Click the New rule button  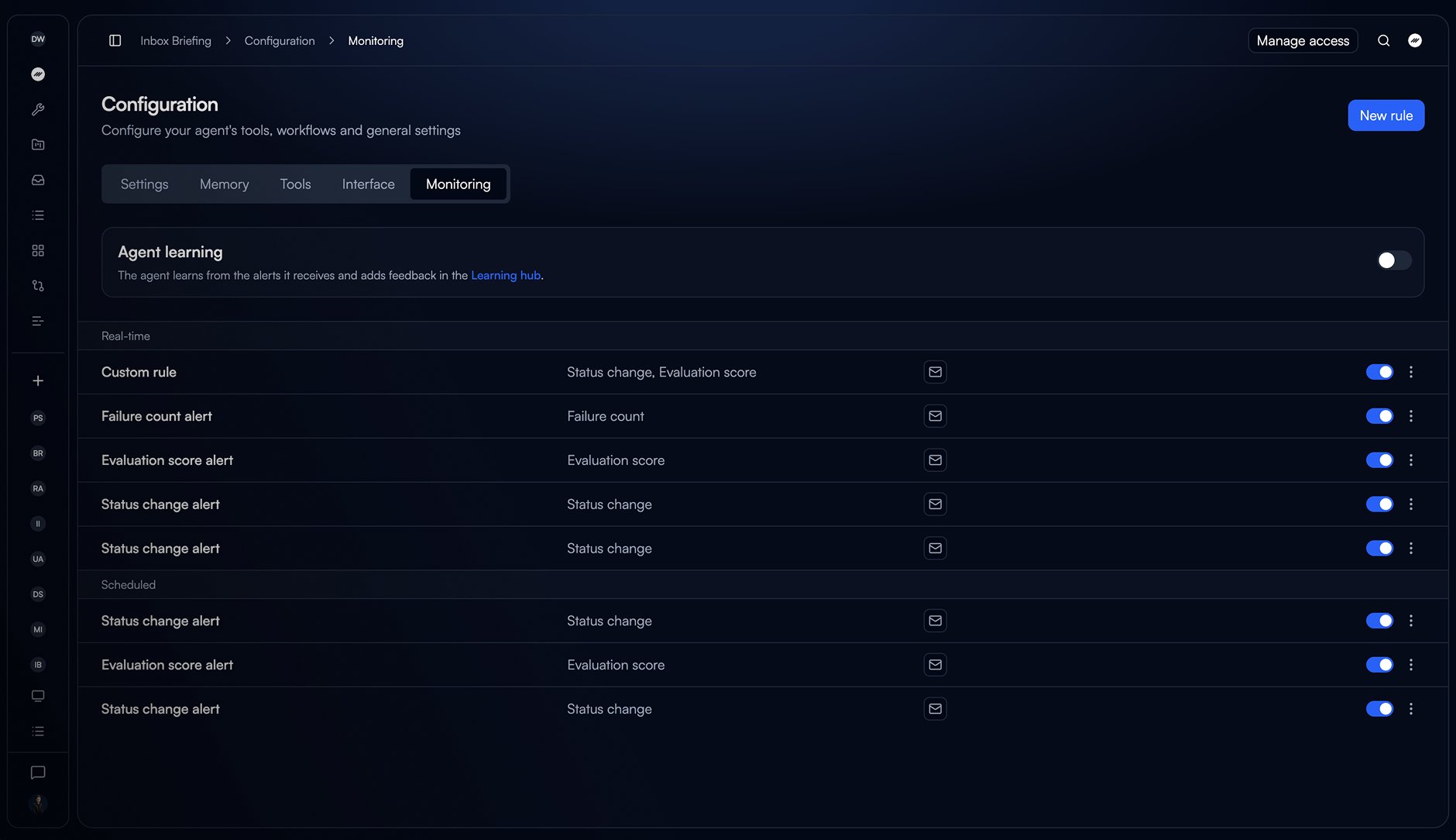pyautogui.click(x=1386, y=115)
